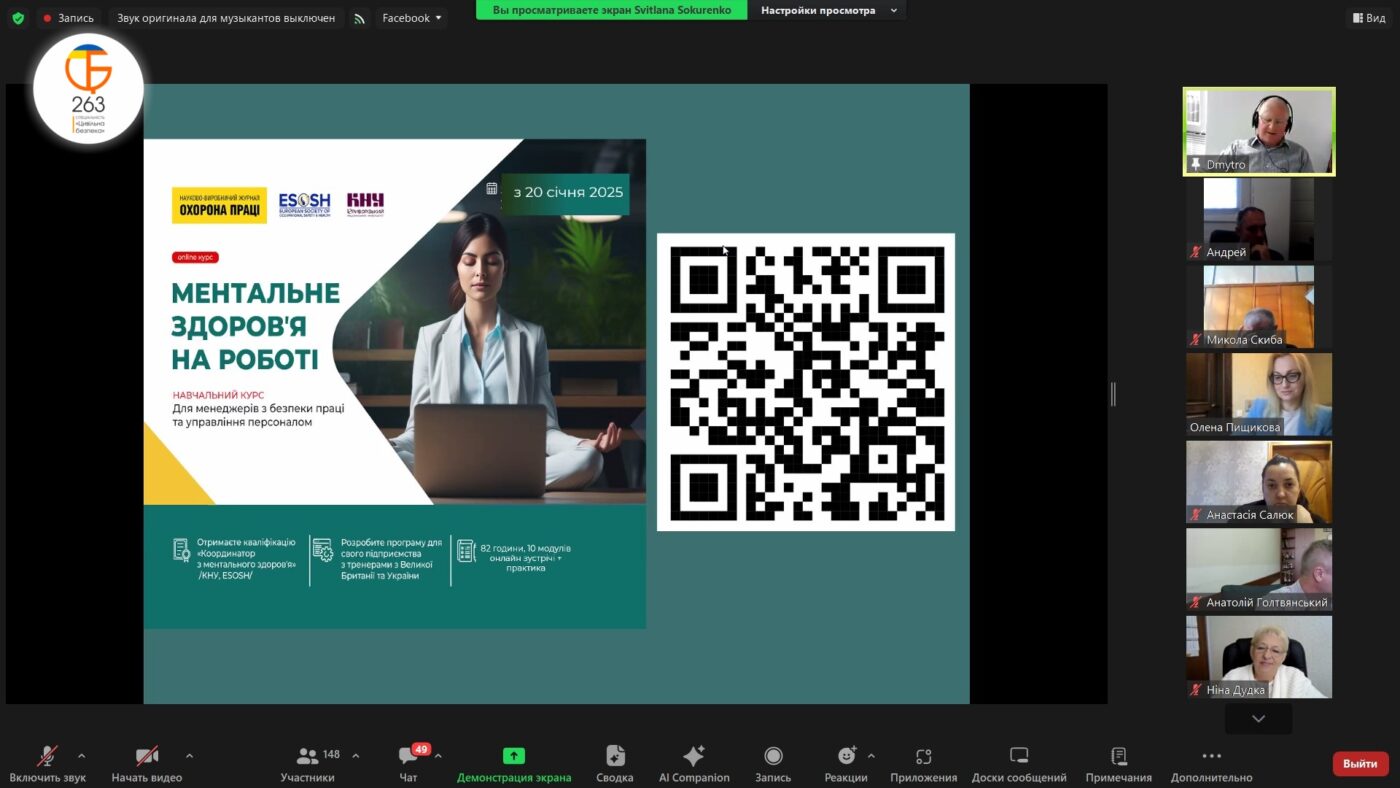The width and height of the screenshot is (1400, 788).
Task: Click the 263 Цивільна безпека round logo
Action: click(88, 89)
